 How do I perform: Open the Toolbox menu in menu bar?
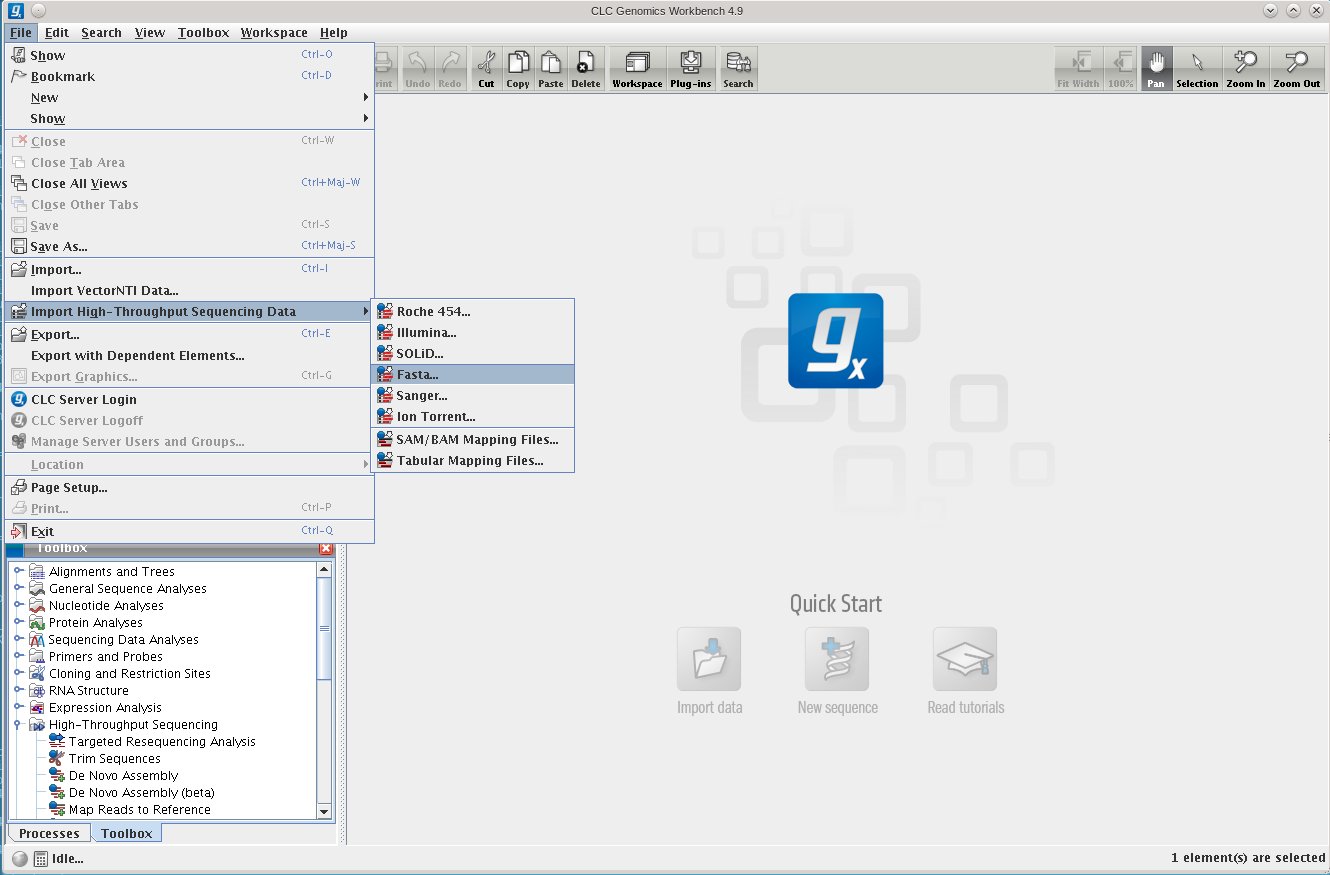(x=204, y=32)
